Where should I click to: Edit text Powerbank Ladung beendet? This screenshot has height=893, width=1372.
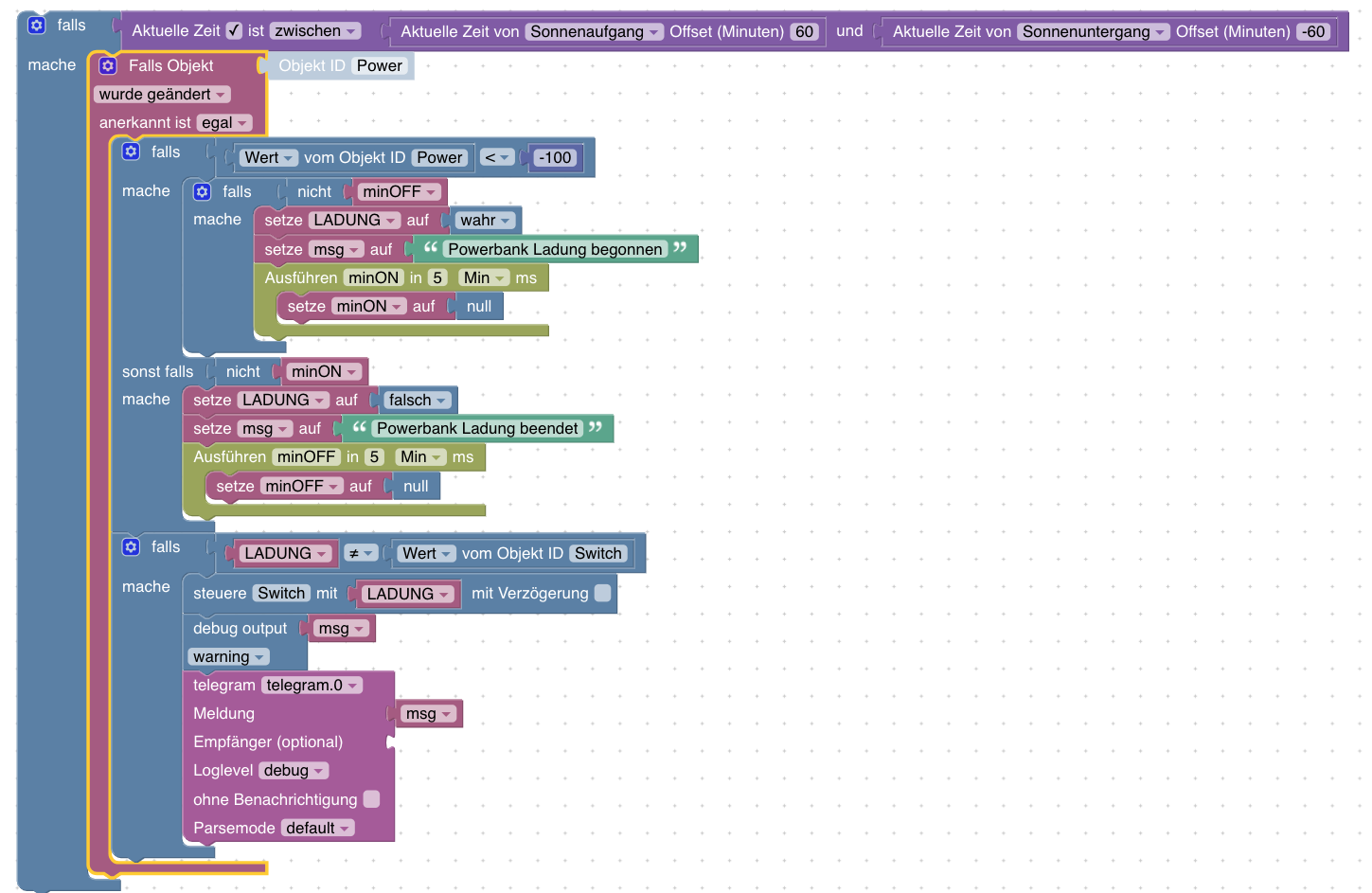tap(477, 428)
